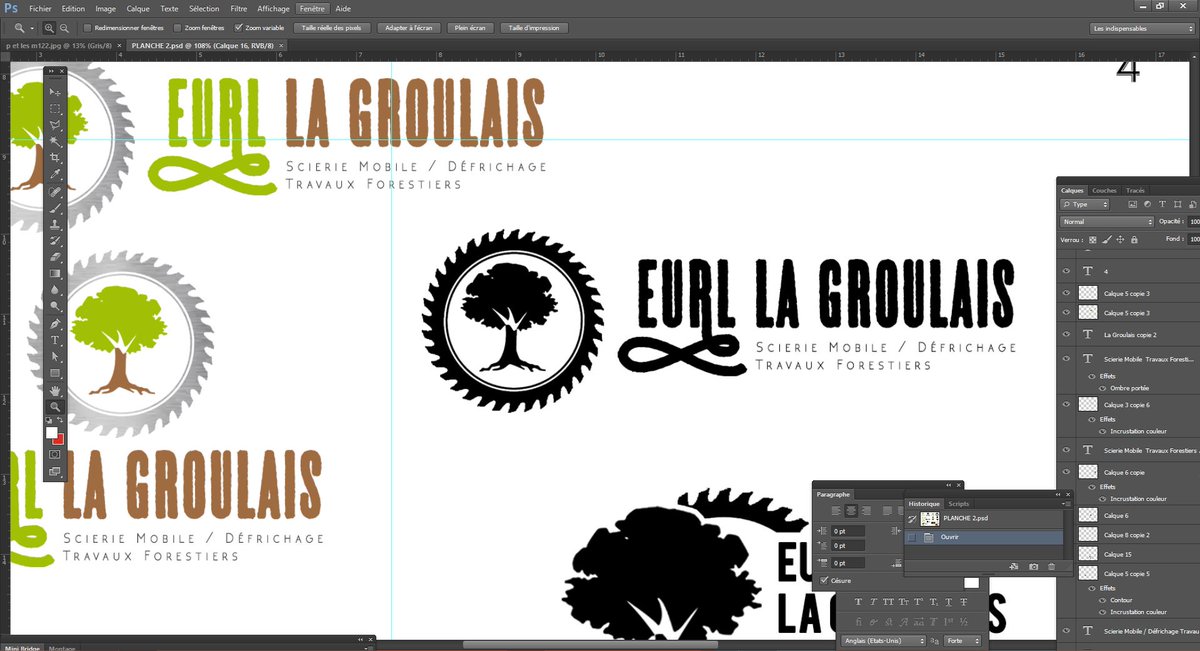Image resolution: width=1200 pixels, height=651 pixels.
Task: Select the Rectangular Marquee tool
Action: pyautogui.click(x=55, y=108)
